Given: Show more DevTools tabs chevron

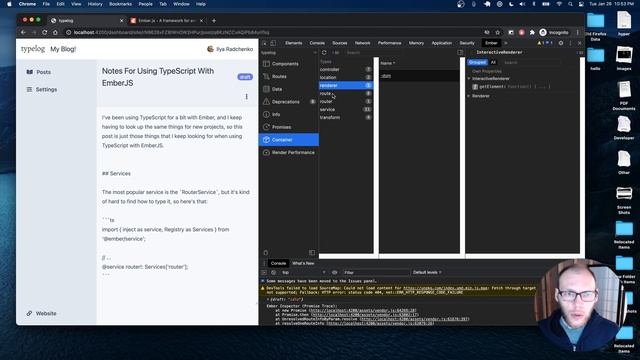Looking at the screenshot, I should coord(506,43).
